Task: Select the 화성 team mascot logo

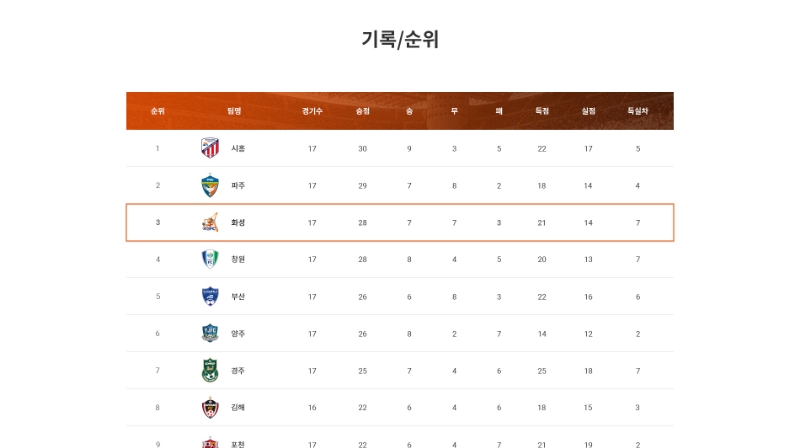Action: [210, 222]
